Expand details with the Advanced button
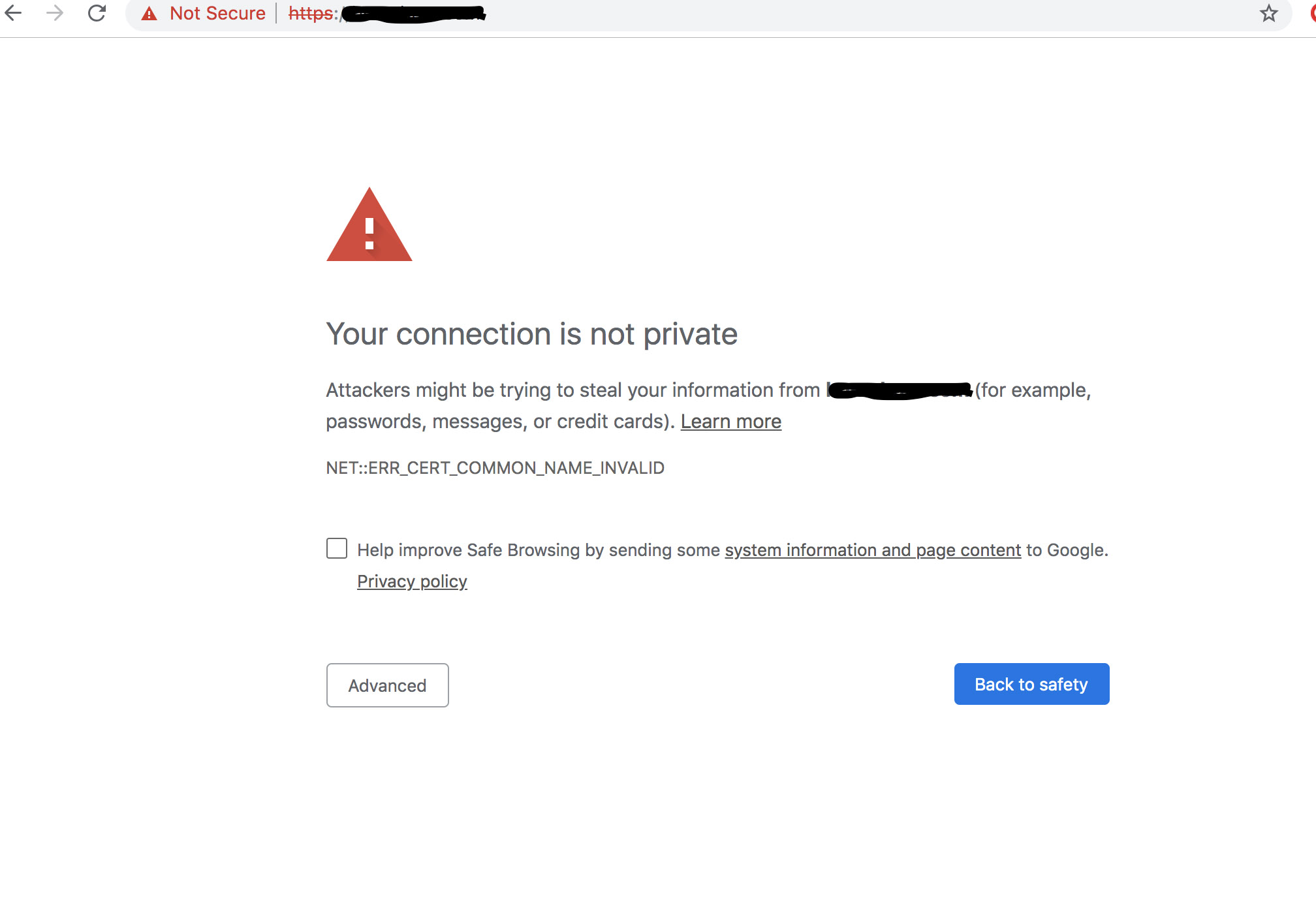Screen dimensions: 1316x915 (387, 685)
